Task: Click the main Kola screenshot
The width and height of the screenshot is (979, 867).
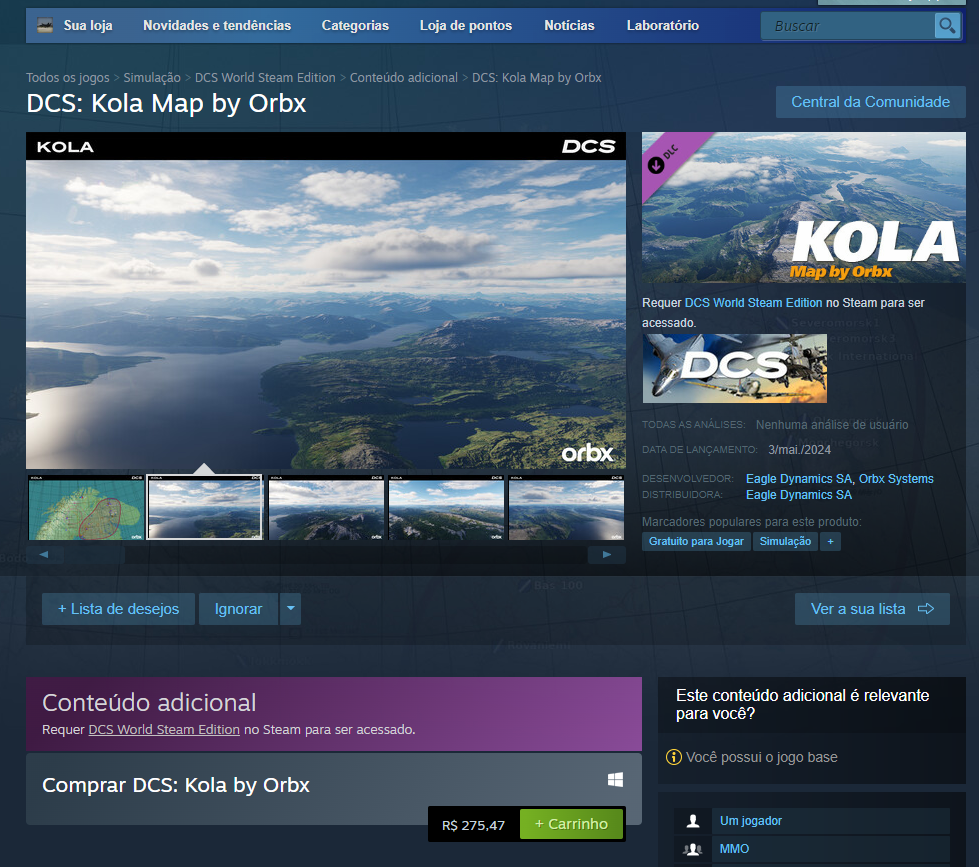Action: point(326,300)
